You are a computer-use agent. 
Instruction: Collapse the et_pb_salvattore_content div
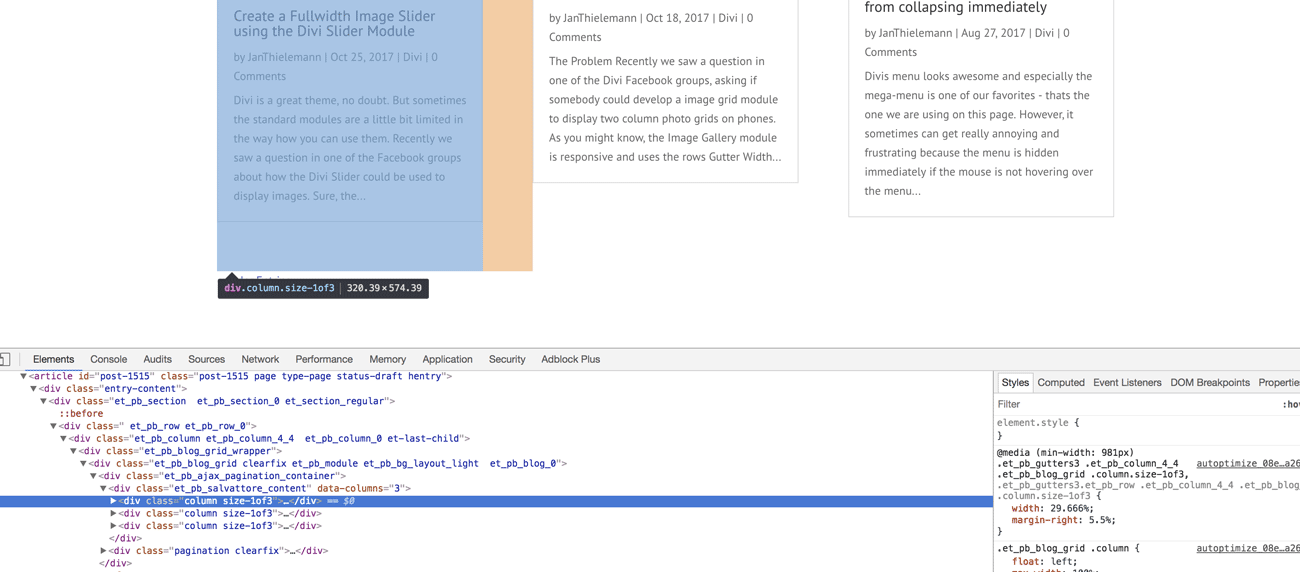tap(103, 489)
